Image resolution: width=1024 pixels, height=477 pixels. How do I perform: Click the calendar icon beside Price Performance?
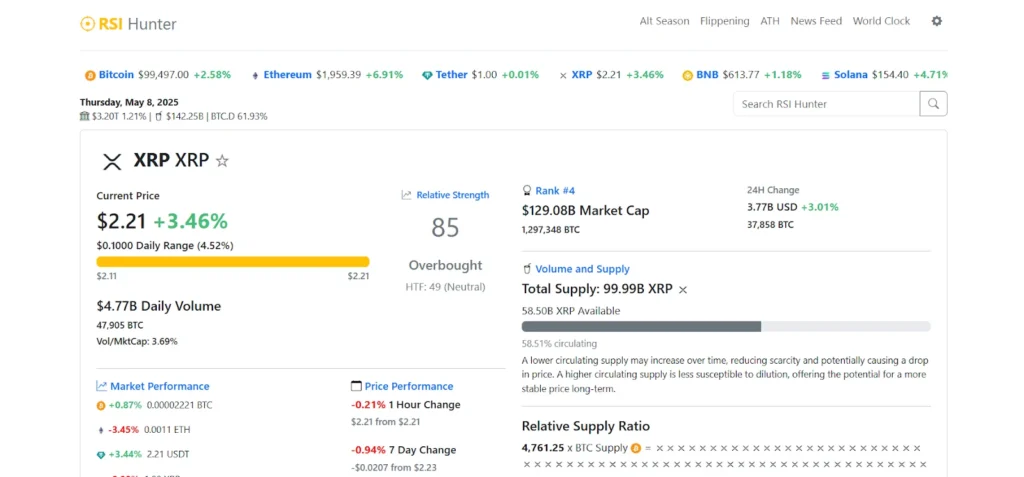click(x=356, y=386)
